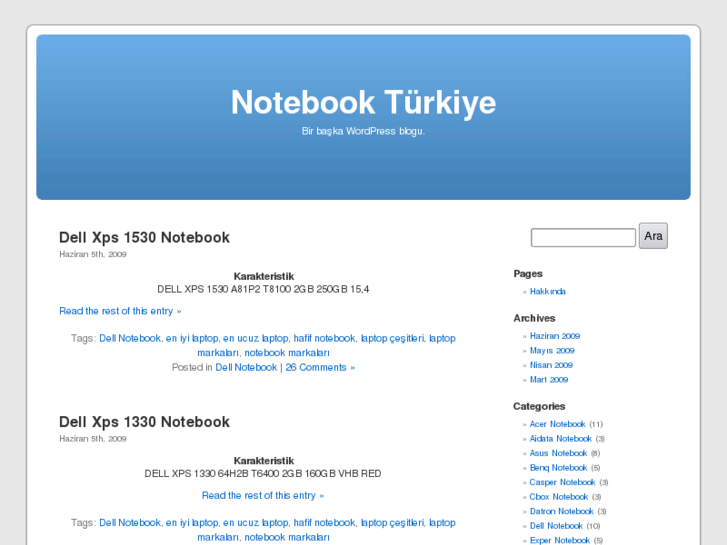The width and height of the screenshot is (727, 545).
Task: Click the 'Bir başka WordPress blogu.' tagline
Action: point(363,131)
